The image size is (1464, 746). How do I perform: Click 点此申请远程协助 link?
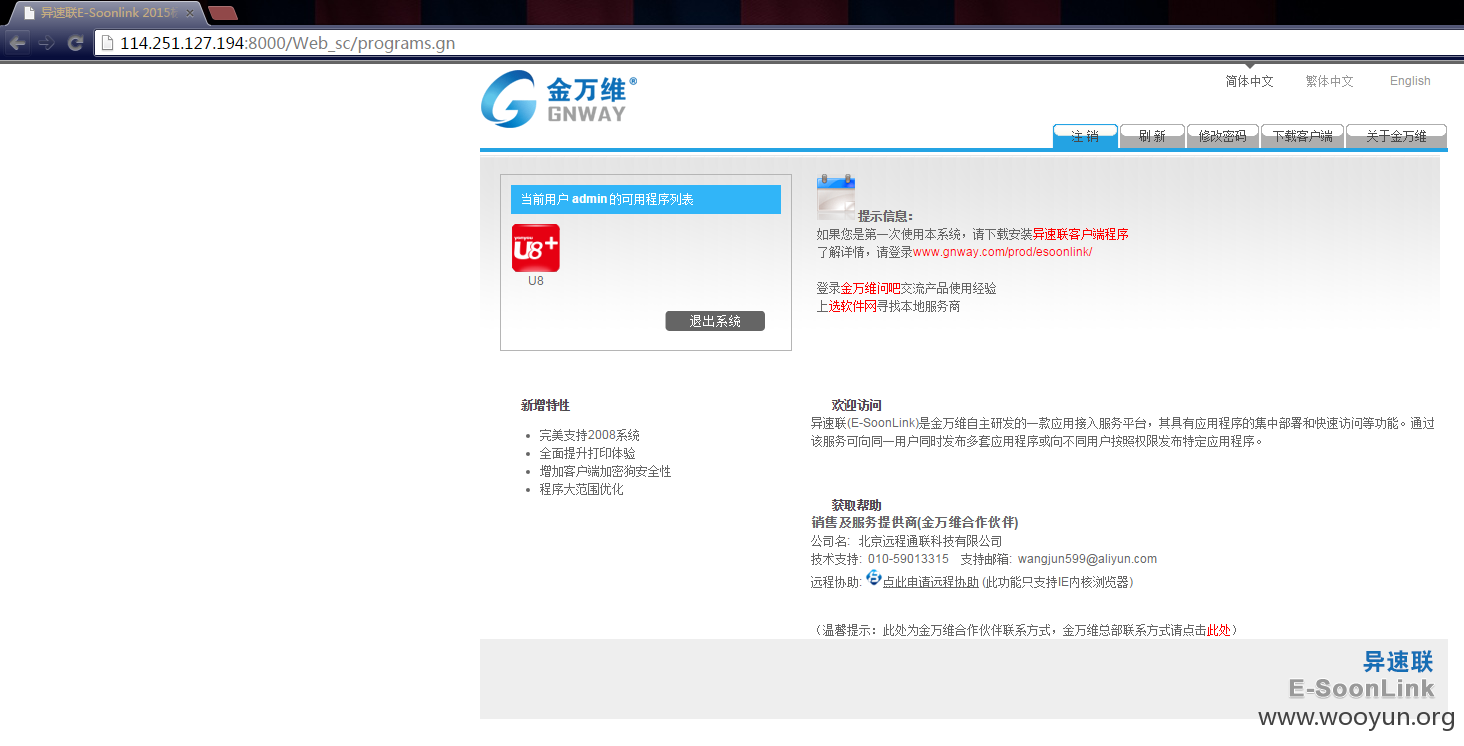pos(930,582)
